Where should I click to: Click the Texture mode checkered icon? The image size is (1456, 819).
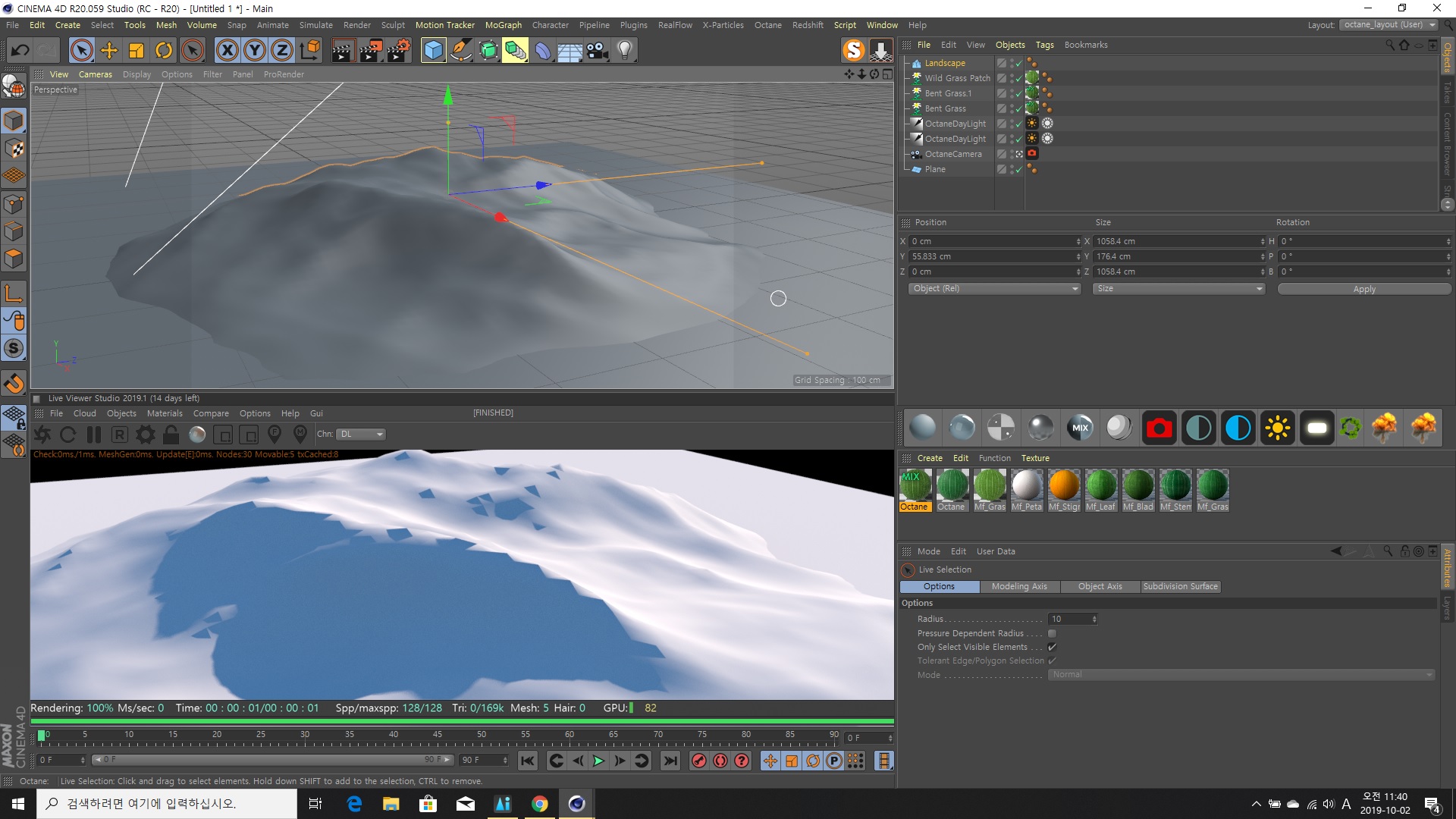[14, 149]
